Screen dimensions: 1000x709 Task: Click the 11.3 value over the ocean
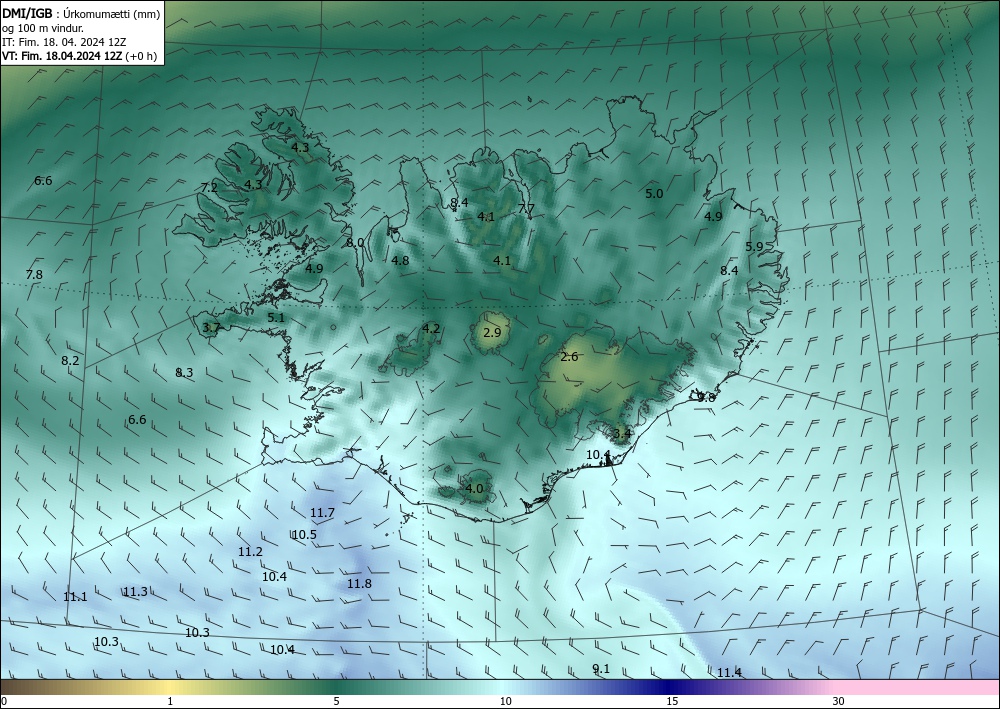135,592
